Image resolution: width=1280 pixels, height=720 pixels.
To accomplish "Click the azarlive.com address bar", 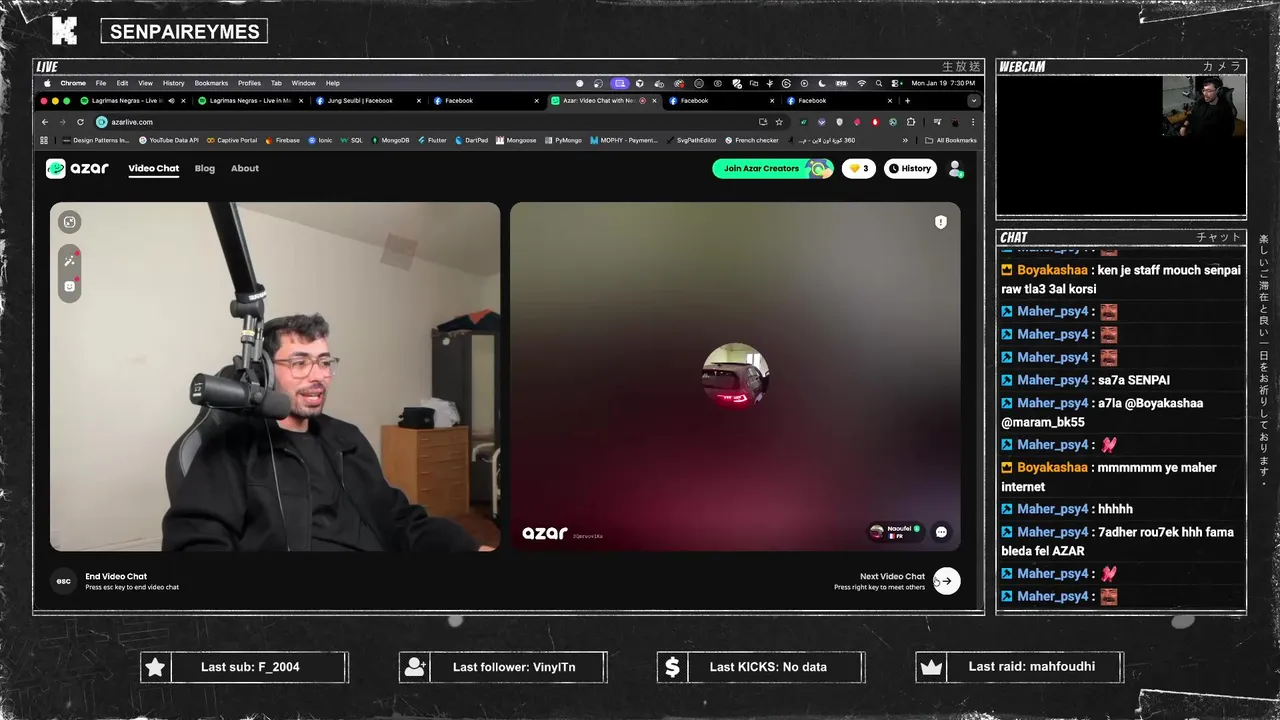I will (440, 122).
